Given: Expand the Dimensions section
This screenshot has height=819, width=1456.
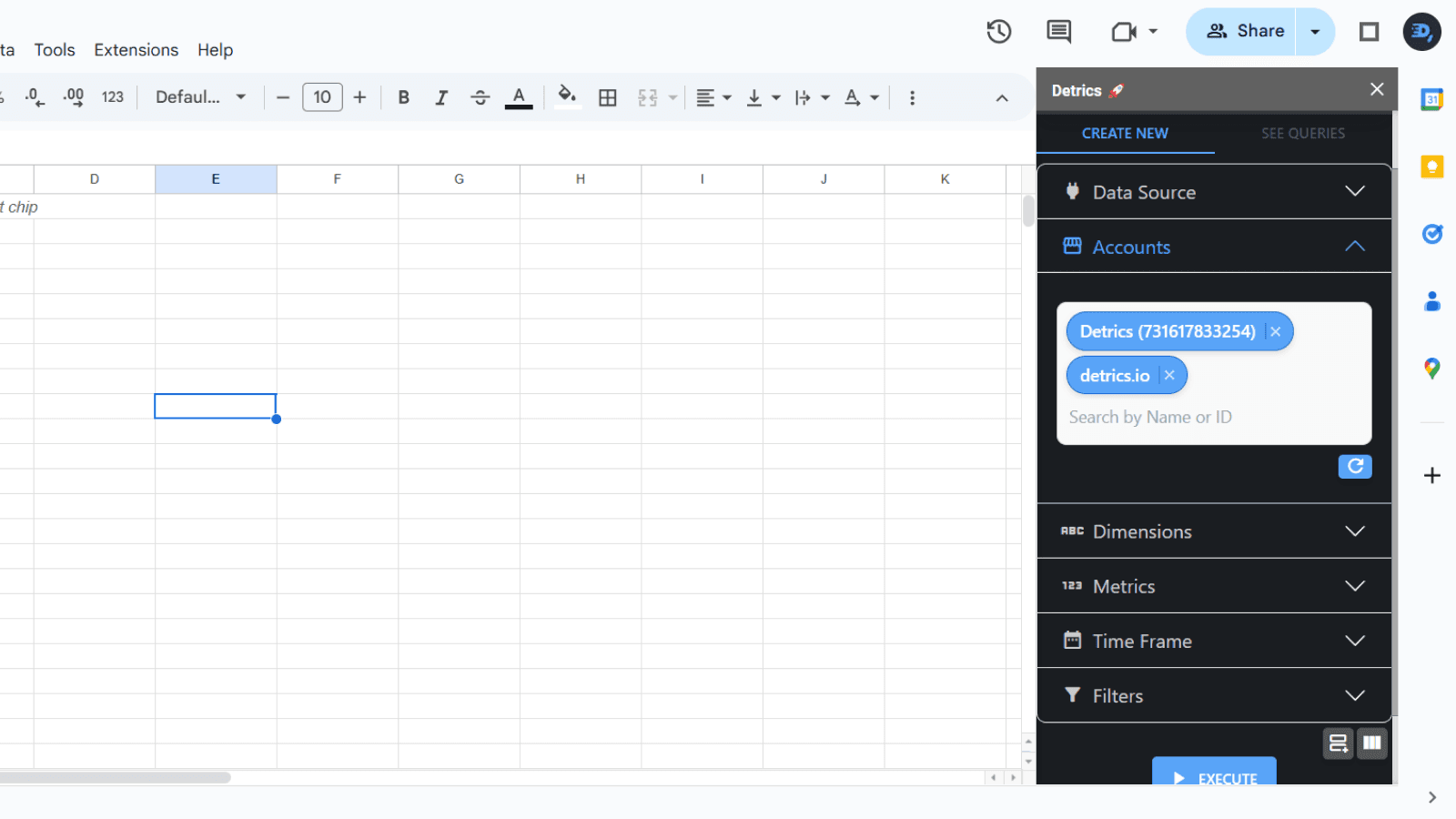Looking at the screenshot, I should 1214,531.
